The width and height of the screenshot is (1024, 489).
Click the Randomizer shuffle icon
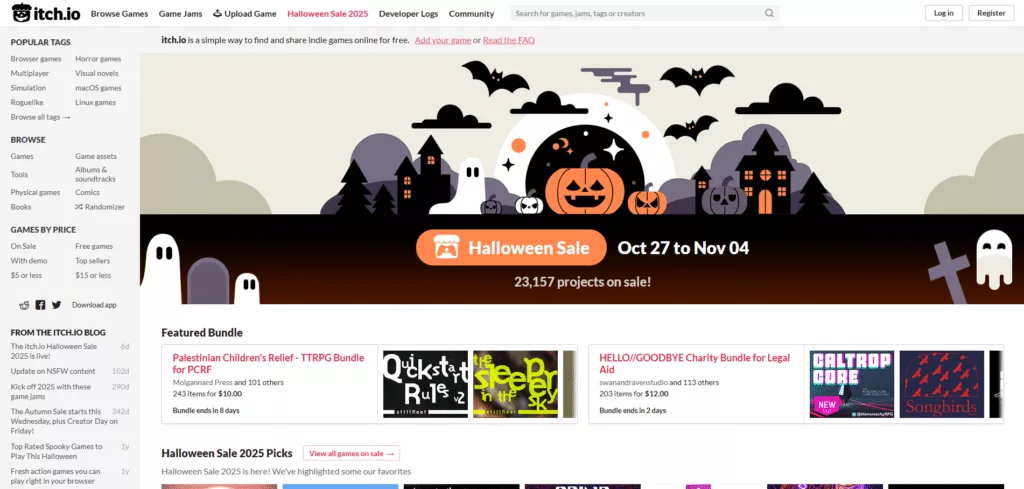[x=78, y=207]
